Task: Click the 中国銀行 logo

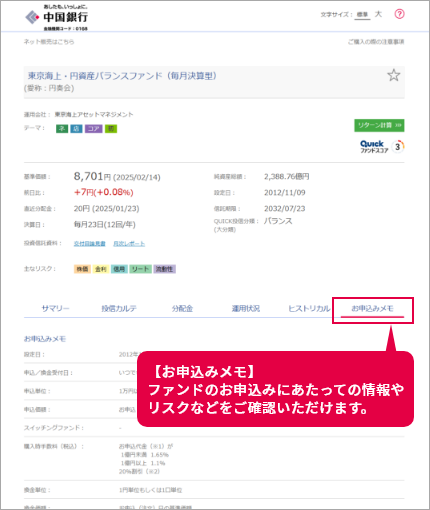Action: tap(57, 18)
